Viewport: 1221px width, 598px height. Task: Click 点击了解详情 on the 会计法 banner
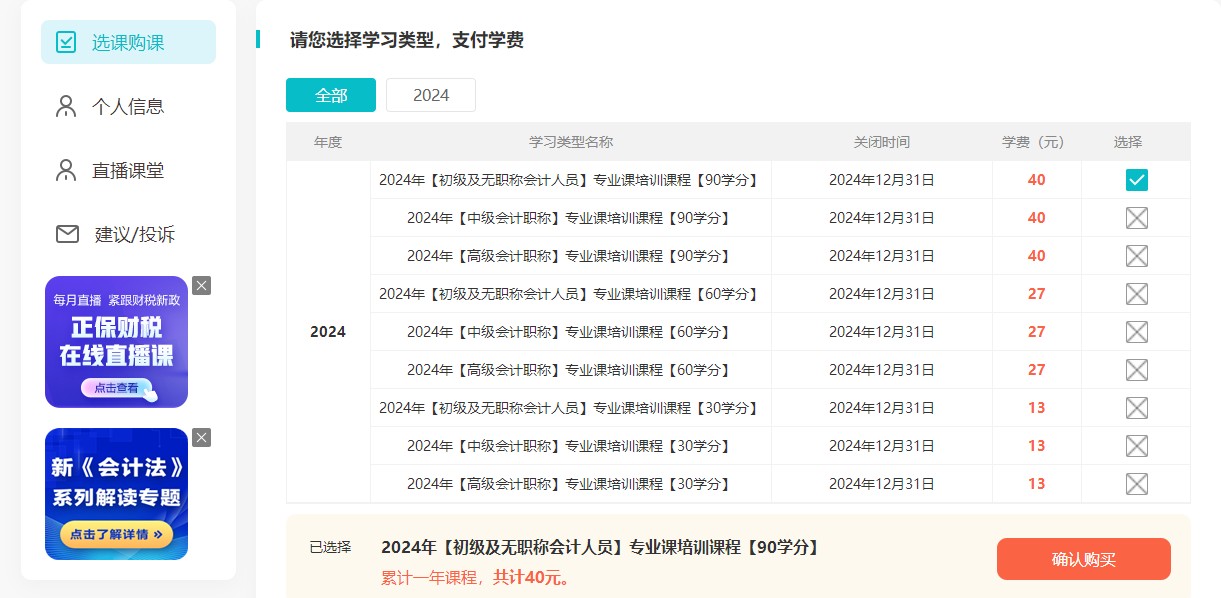[116, 535]
